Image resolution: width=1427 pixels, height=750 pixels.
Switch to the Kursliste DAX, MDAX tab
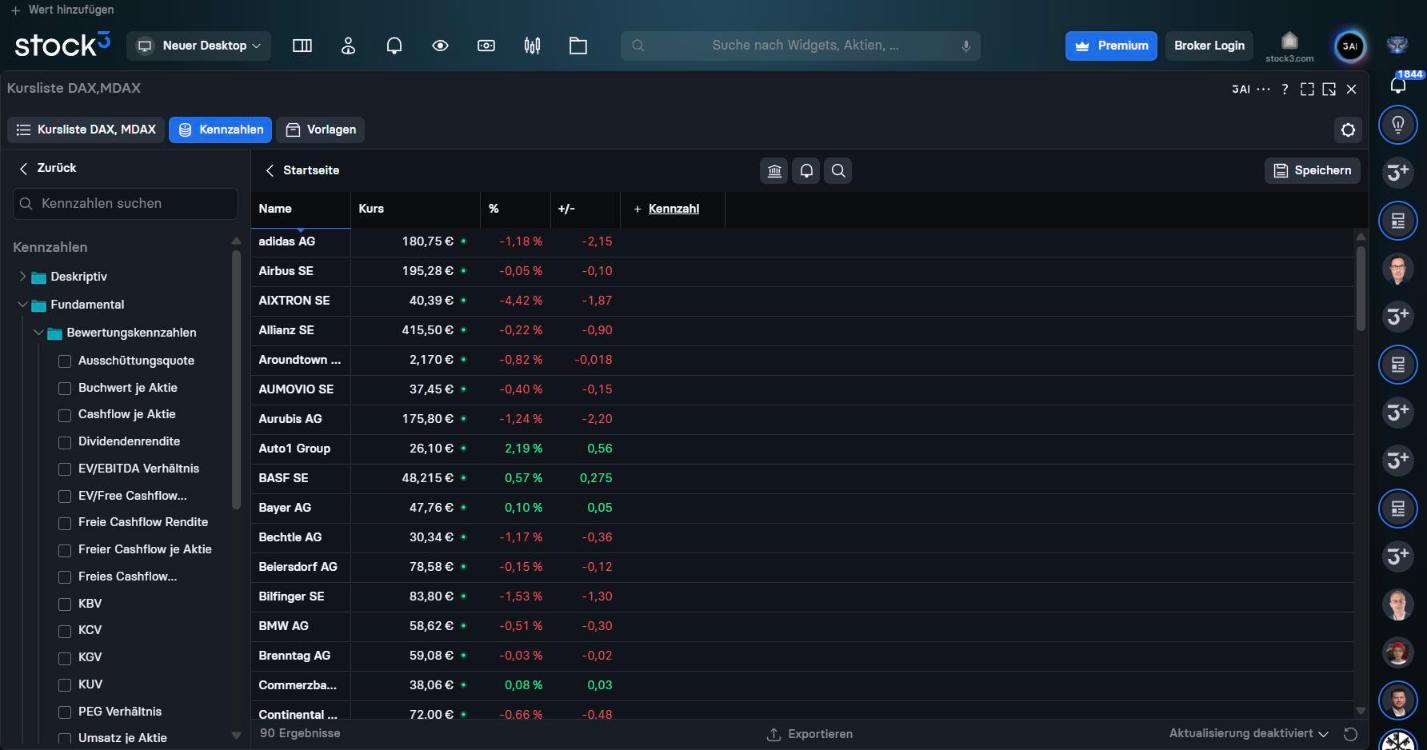[x=86, y=130]
